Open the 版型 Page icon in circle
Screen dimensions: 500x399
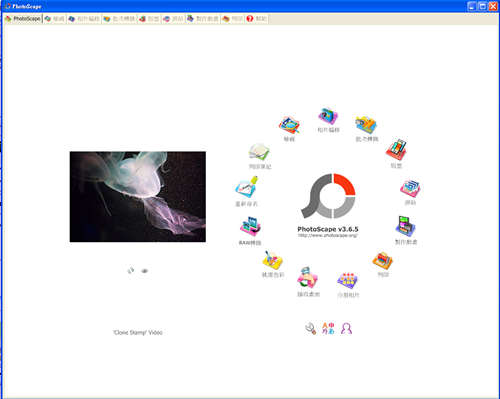pyautogui.click(x=396, y=150)
